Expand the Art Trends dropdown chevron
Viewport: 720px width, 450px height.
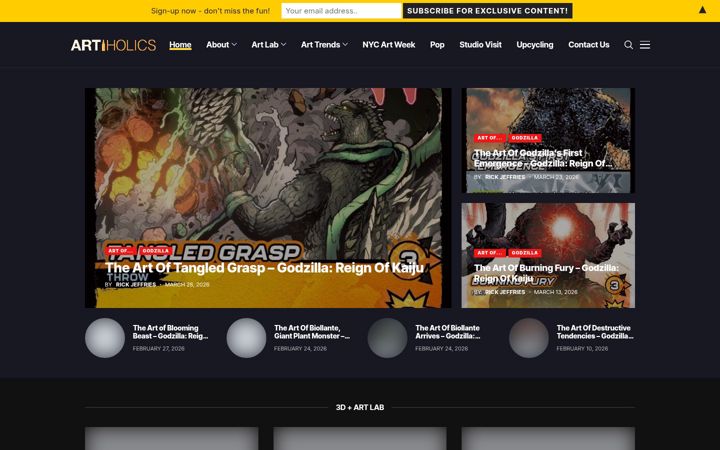click(345, 45)
